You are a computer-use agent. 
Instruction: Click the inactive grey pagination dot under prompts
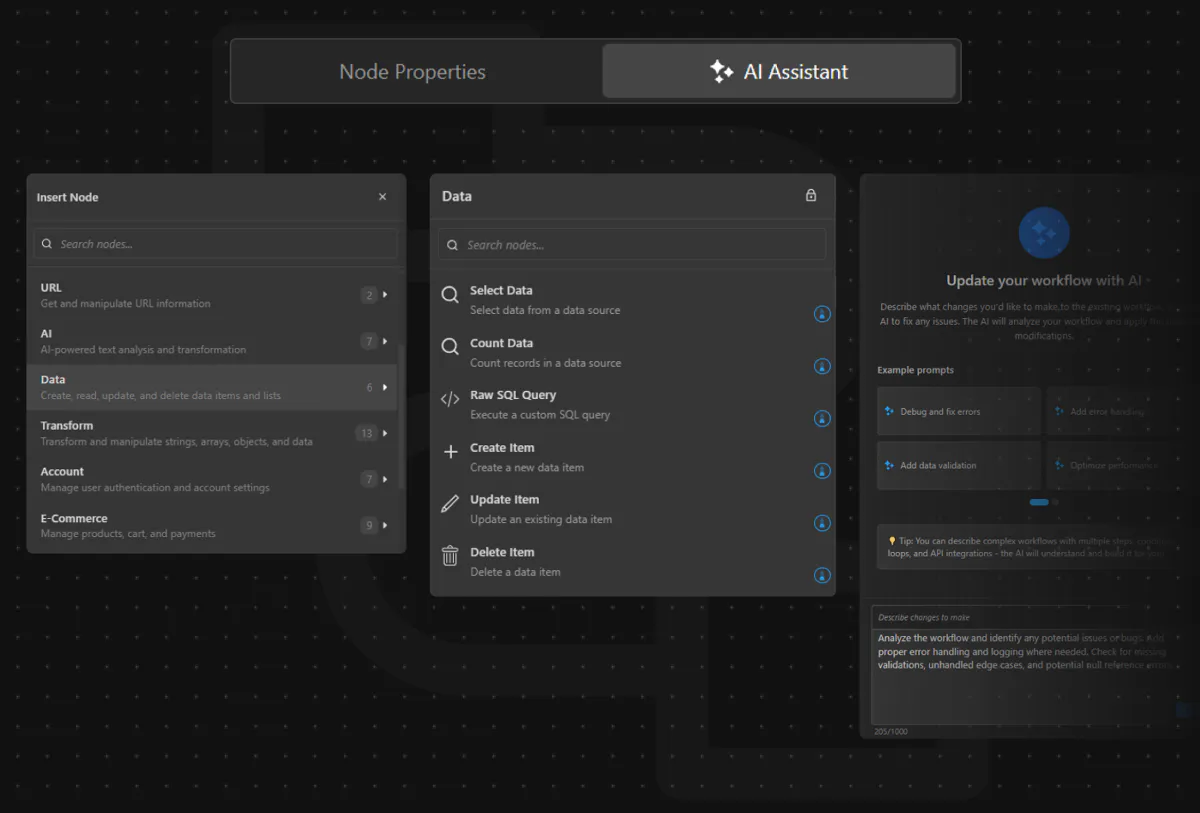click(1055, 502)
